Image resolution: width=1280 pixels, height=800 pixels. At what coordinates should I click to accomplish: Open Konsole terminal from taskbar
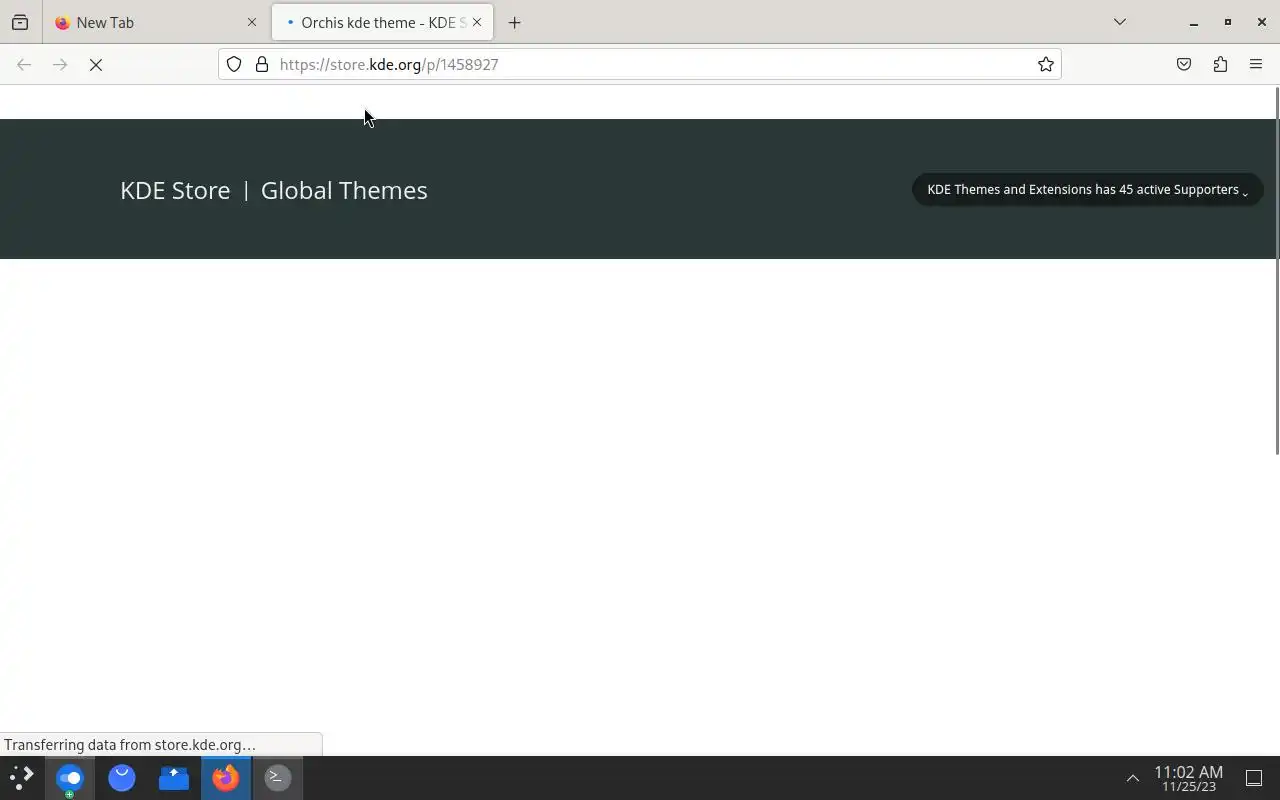[278, 777]
